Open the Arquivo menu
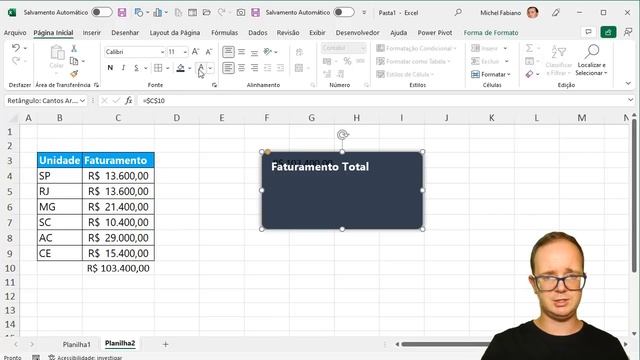Screen dimensions: 640x360 15,33
